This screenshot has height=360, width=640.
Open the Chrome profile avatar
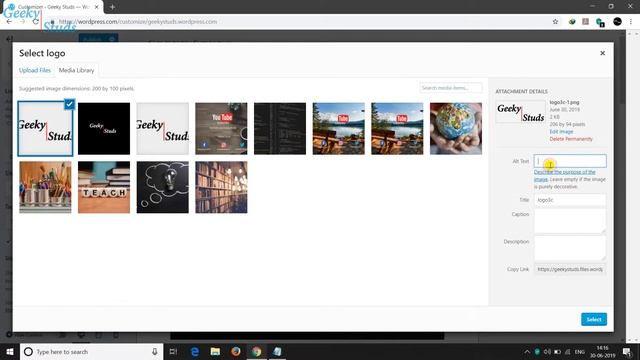(617, 22)
